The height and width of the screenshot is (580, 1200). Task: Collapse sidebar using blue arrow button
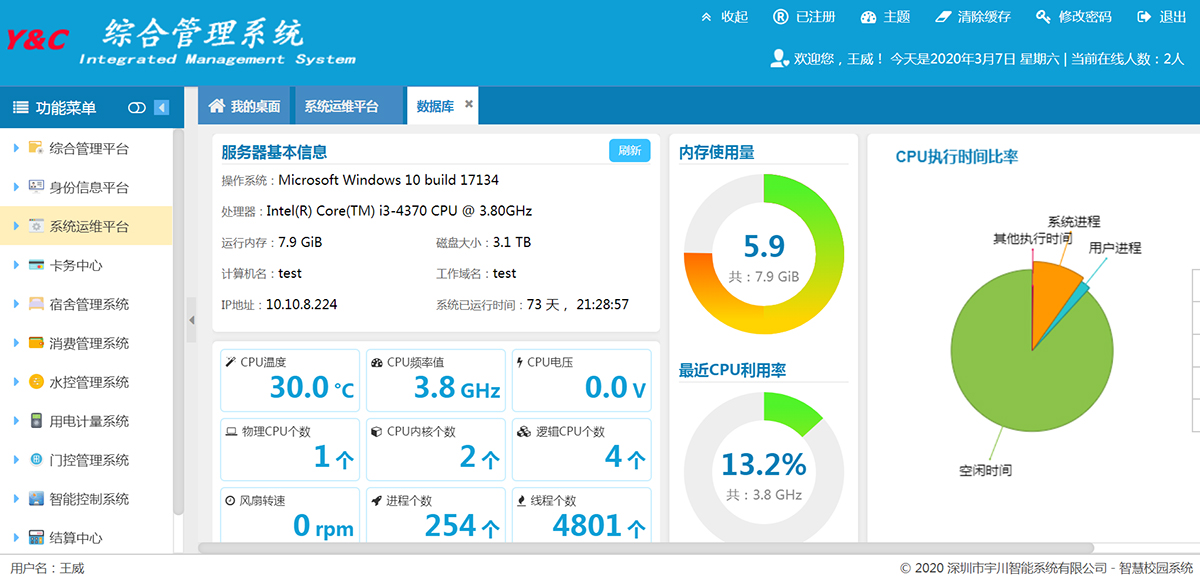[161, 108]
